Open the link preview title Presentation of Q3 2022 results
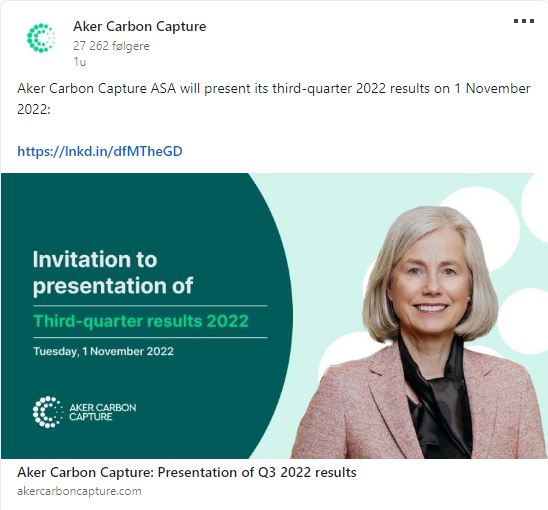Image resolution: width=548 pixels, height=510 pixels. pyautogui.click(x=187, y=472)
